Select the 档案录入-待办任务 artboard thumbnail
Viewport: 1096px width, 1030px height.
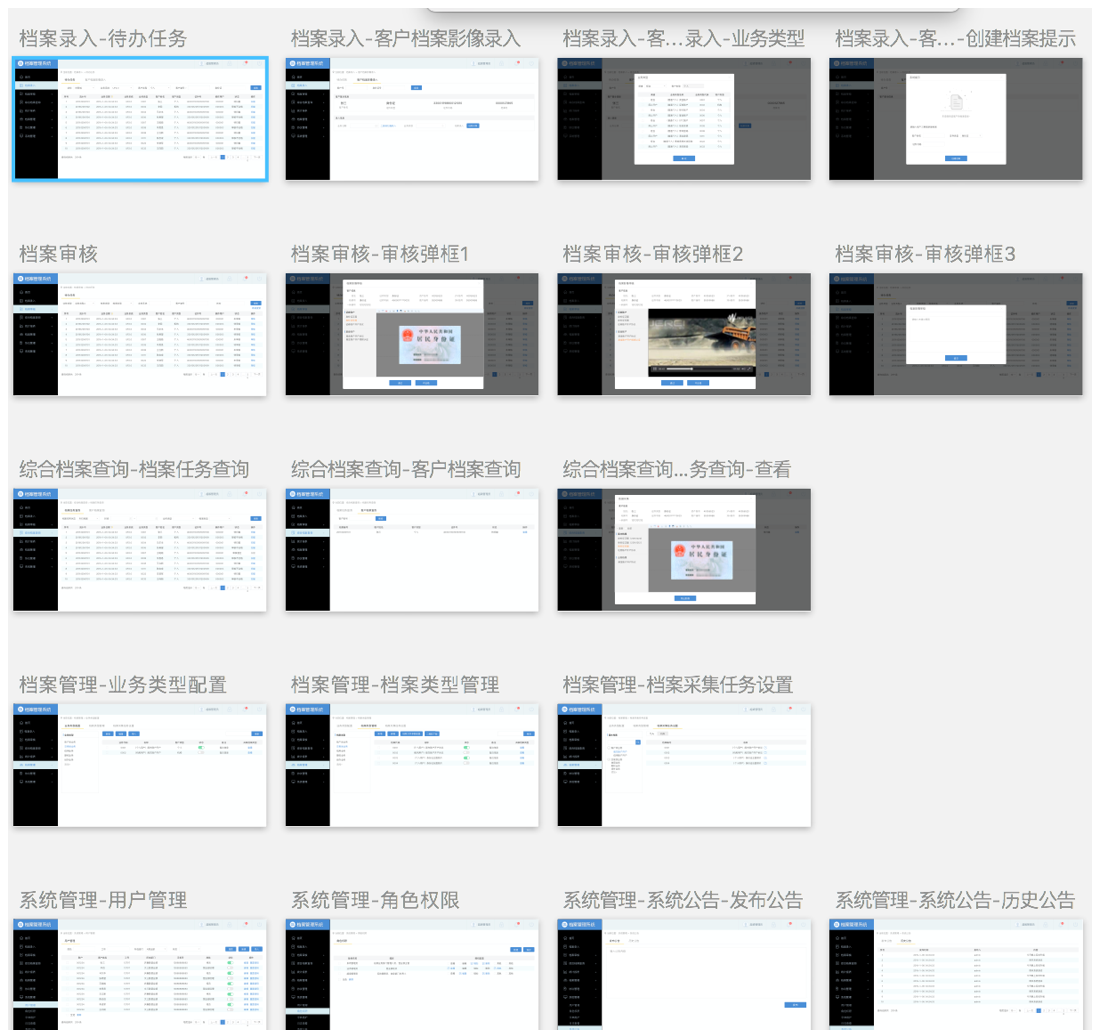pos(140,119)
